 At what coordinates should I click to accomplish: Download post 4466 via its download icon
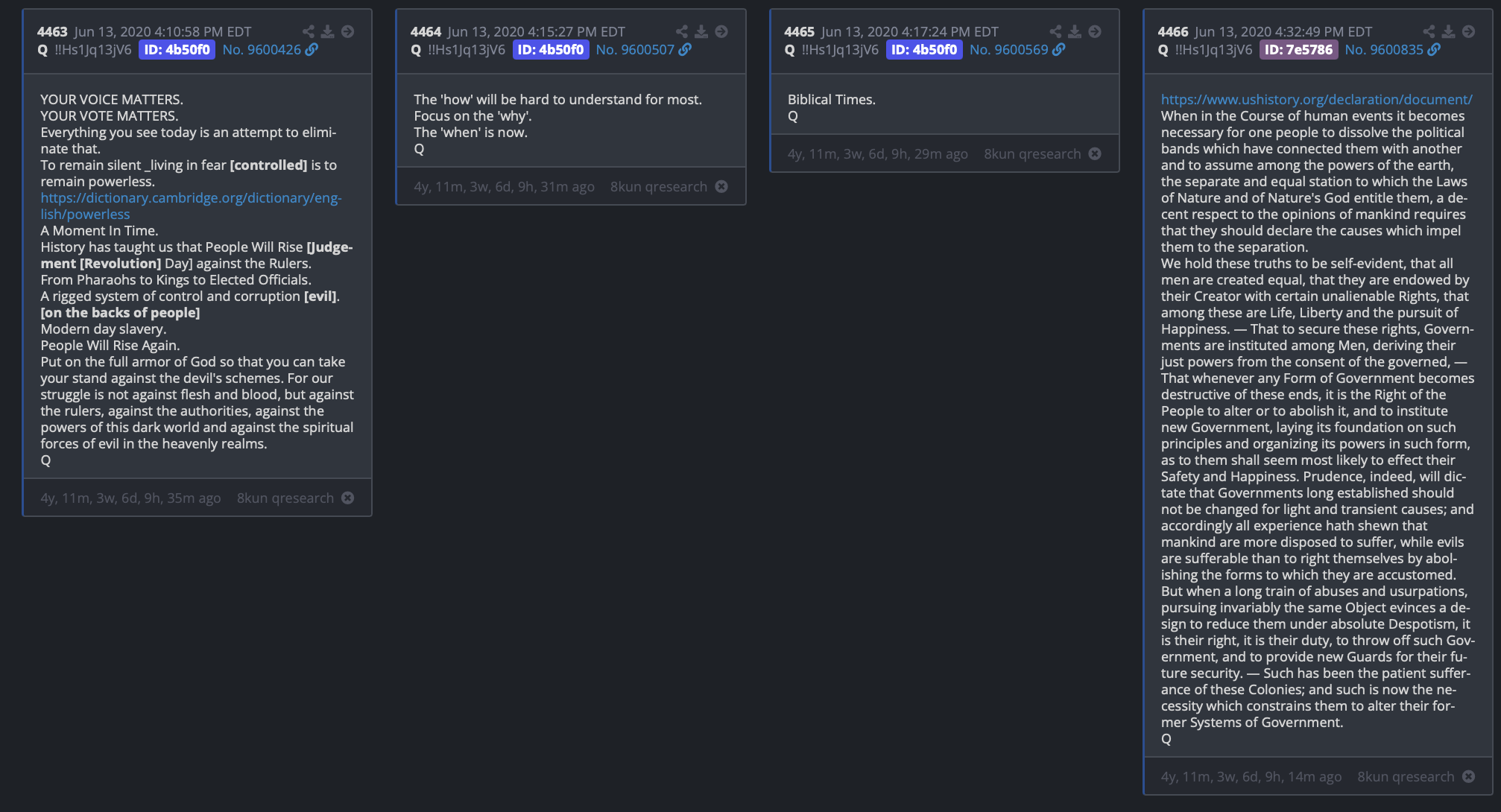(1448, 31)
